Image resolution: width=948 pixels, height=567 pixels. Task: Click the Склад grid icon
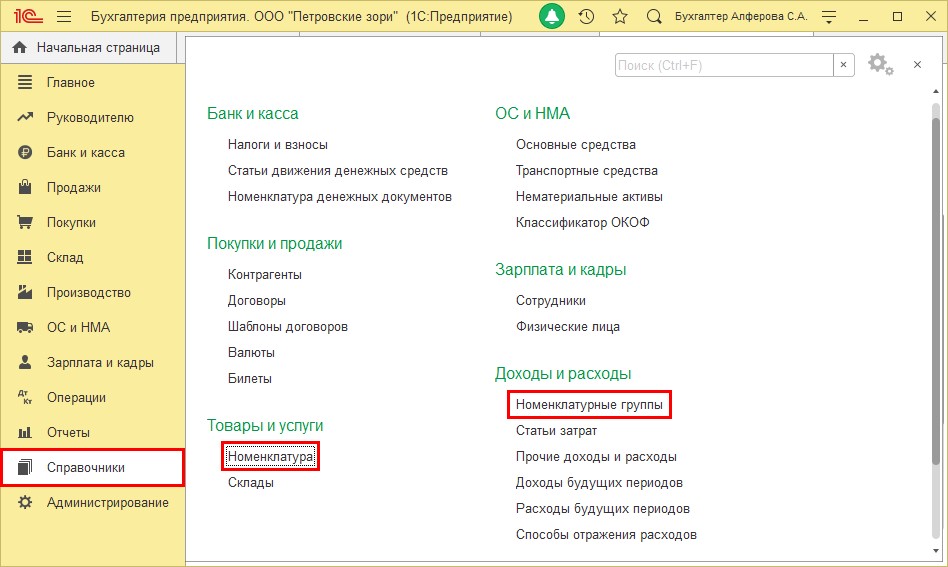click(25, 257)
